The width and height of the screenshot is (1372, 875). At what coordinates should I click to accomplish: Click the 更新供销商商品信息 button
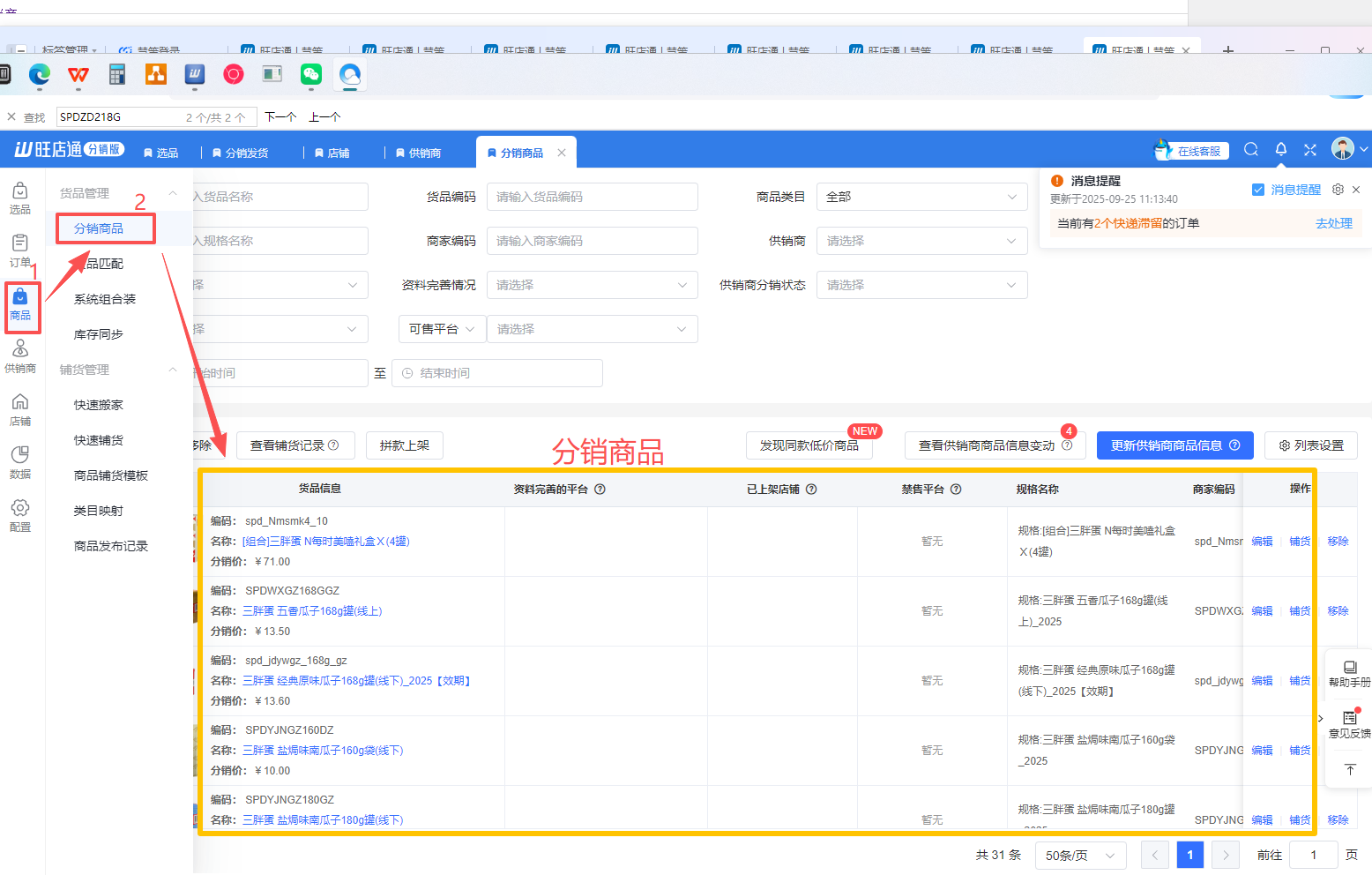pyautogui.click(x=1174, y=445)
